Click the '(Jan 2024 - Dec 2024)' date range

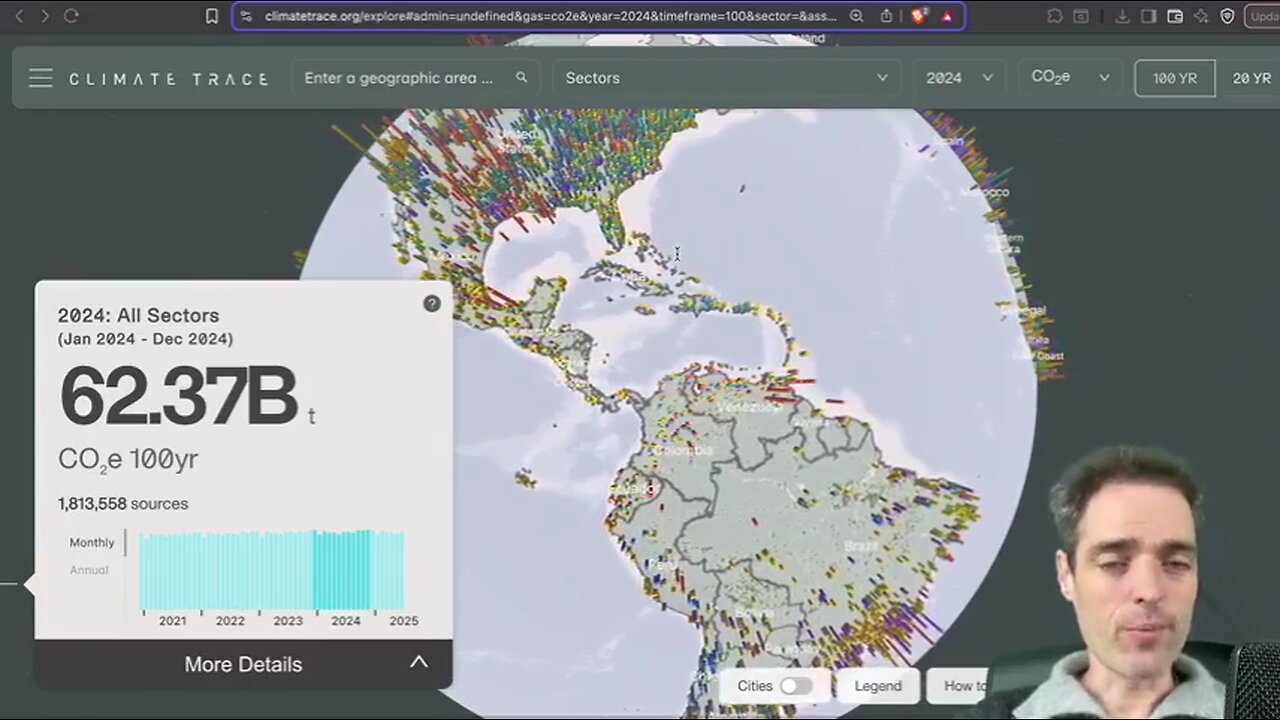(x=145, y=339)
